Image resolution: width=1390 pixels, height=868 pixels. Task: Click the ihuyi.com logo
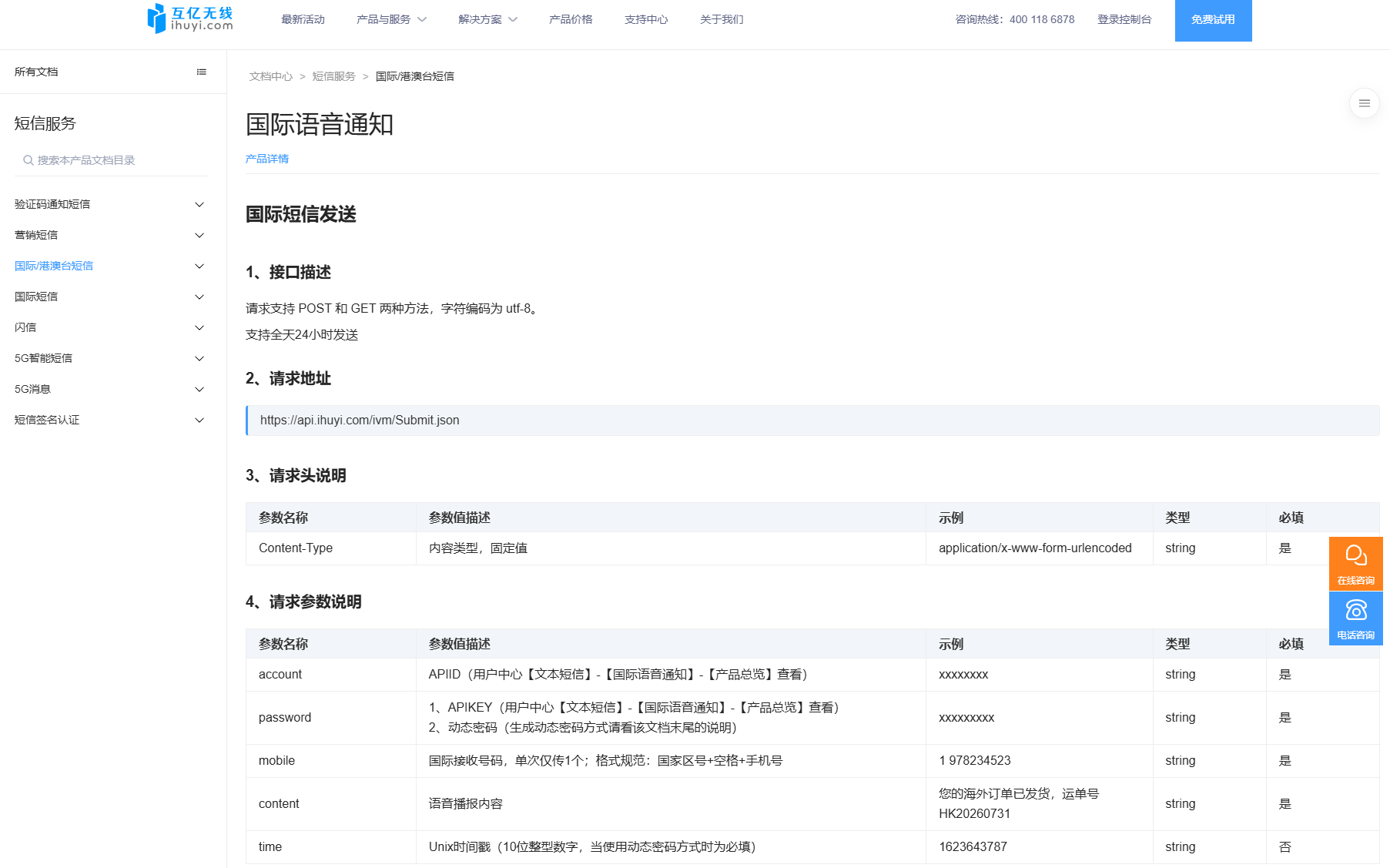tap(189, 18)
